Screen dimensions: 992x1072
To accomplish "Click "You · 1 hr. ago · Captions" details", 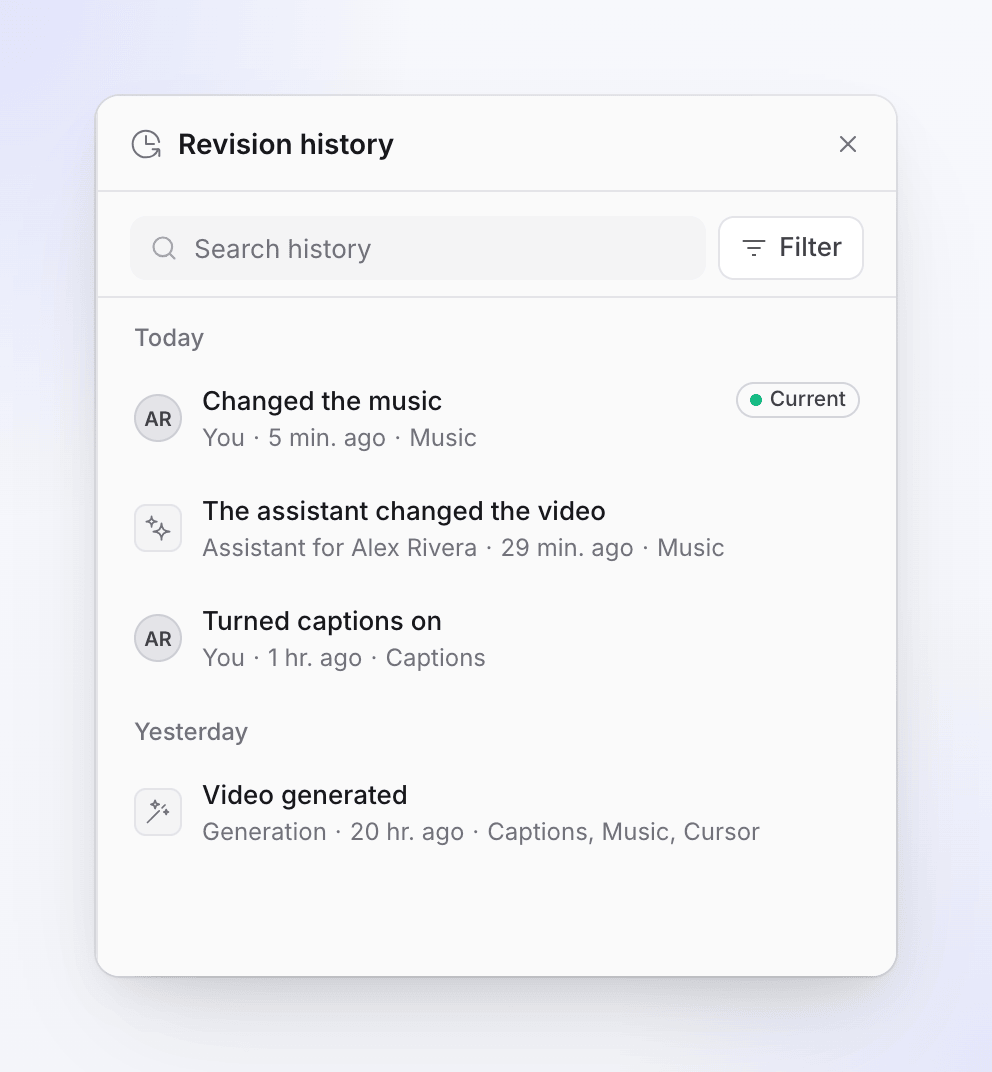I will (x=344, y=658).
